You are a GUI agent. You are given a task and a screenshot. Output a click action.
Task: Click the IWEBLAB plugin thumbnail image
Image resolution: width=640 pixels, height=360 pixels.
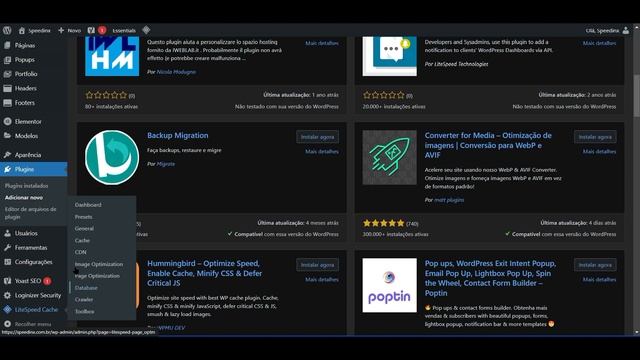click(x=112, y=56)
